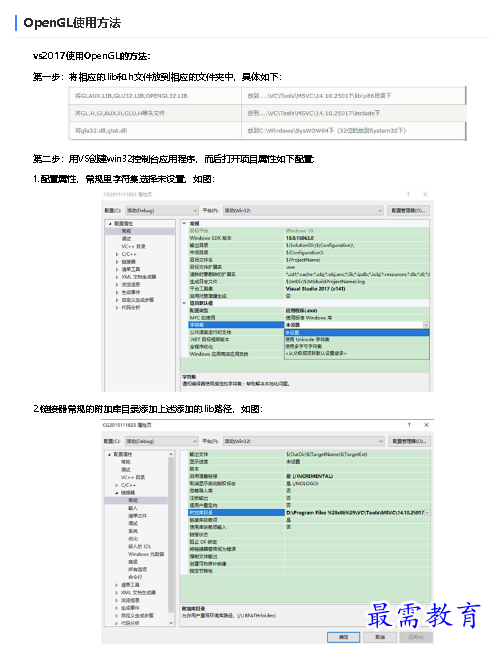
Task: Expand 生成事件 node in the character-set dialog tree
Action: pyautogui.click(x=117, y=292)
